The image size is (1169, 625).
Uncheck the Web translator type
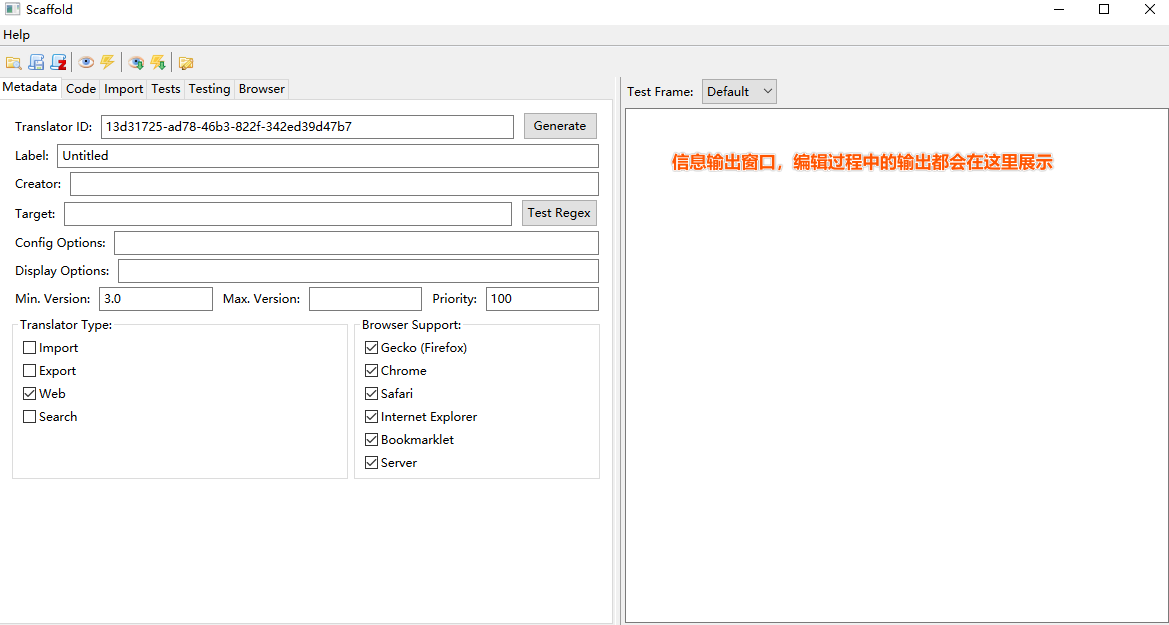[x=29, y=393]
